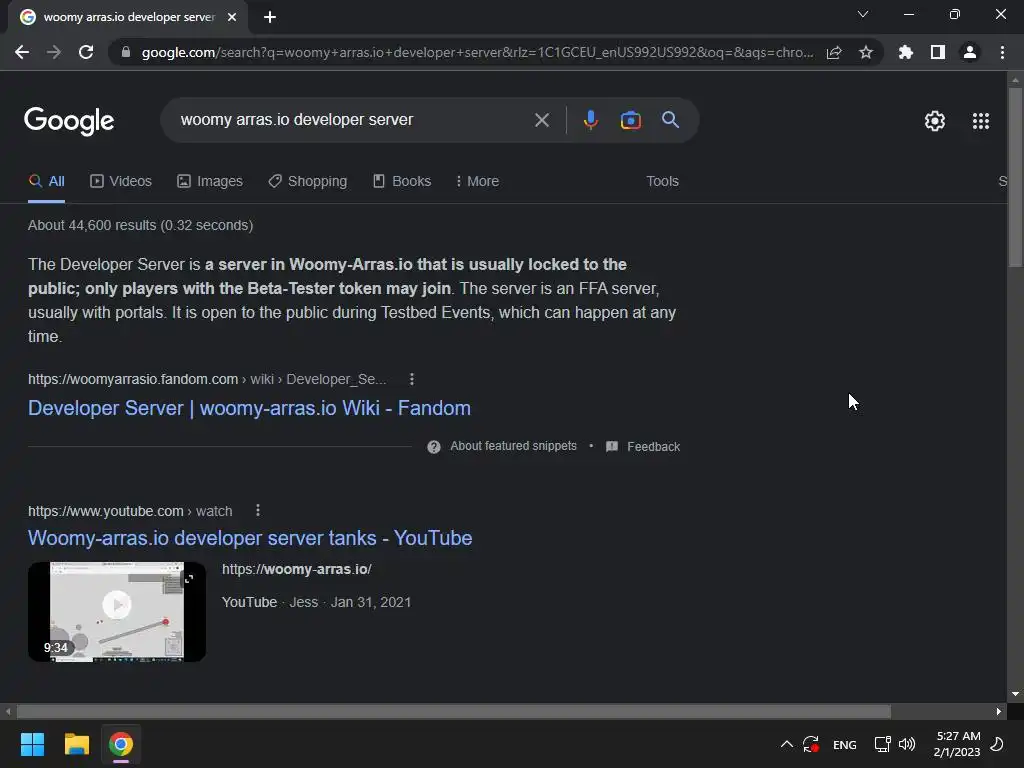The height and width of the screenshot is (768, 1024).
Task: Click the scroll down arrow
Action: (x=1015, y=694)
